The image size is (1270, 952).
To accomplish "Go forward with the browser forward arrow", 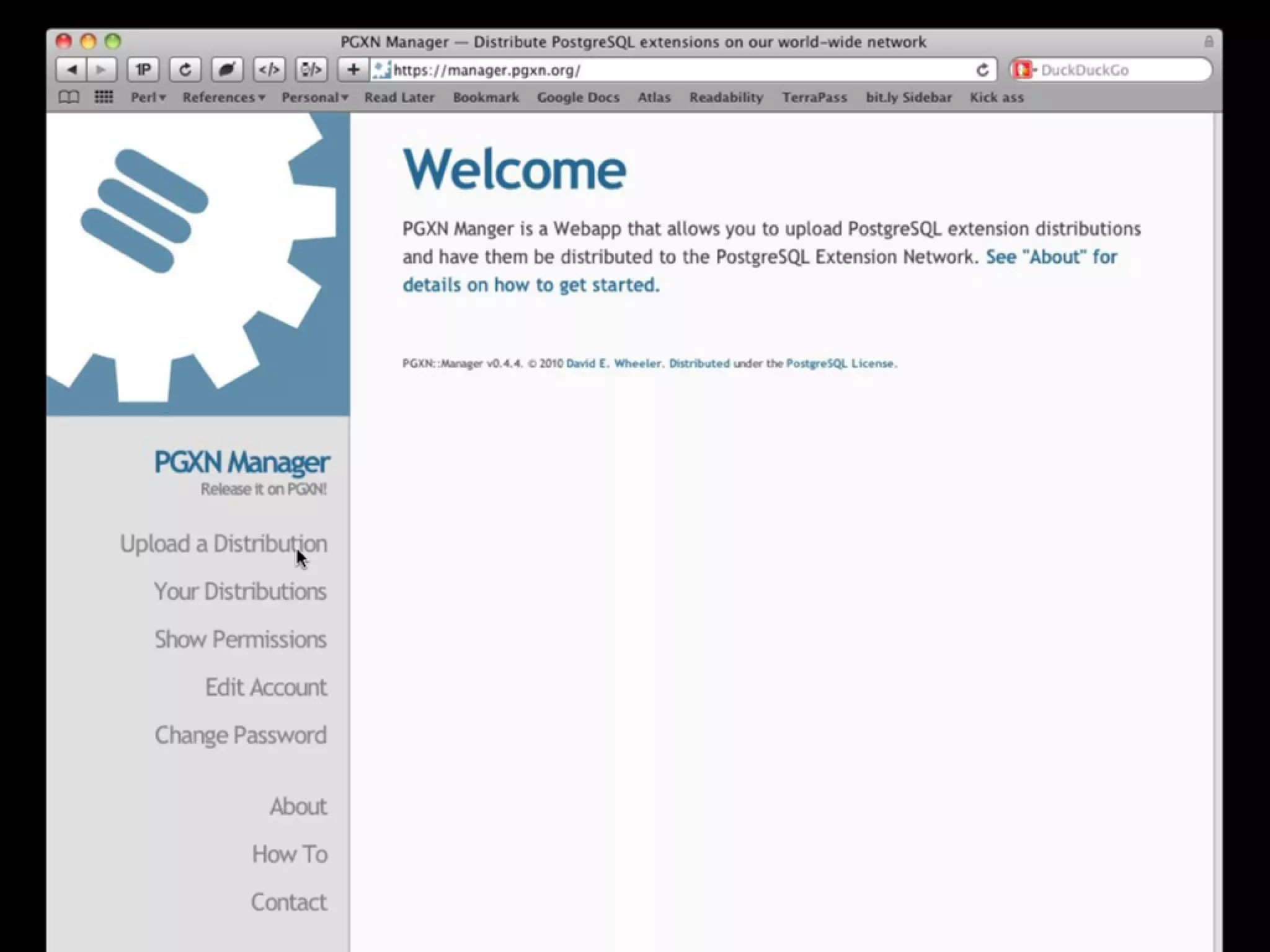I will tap(101, 69).
